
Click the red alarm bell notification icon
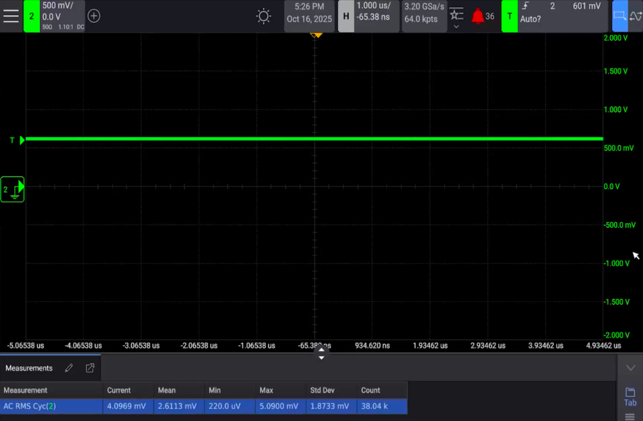click(478, 16)
